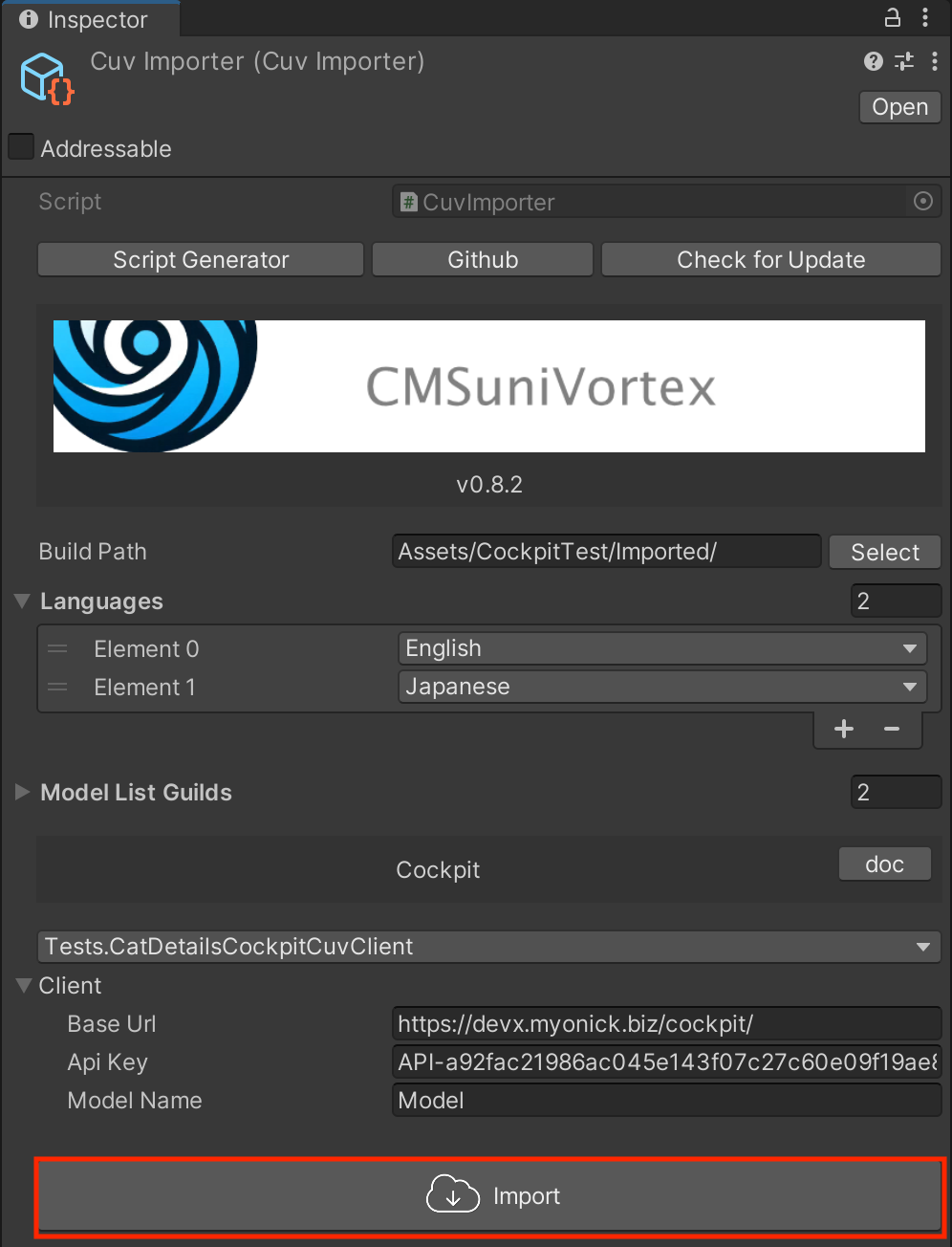Click the Open button

(x=900, y=107)
